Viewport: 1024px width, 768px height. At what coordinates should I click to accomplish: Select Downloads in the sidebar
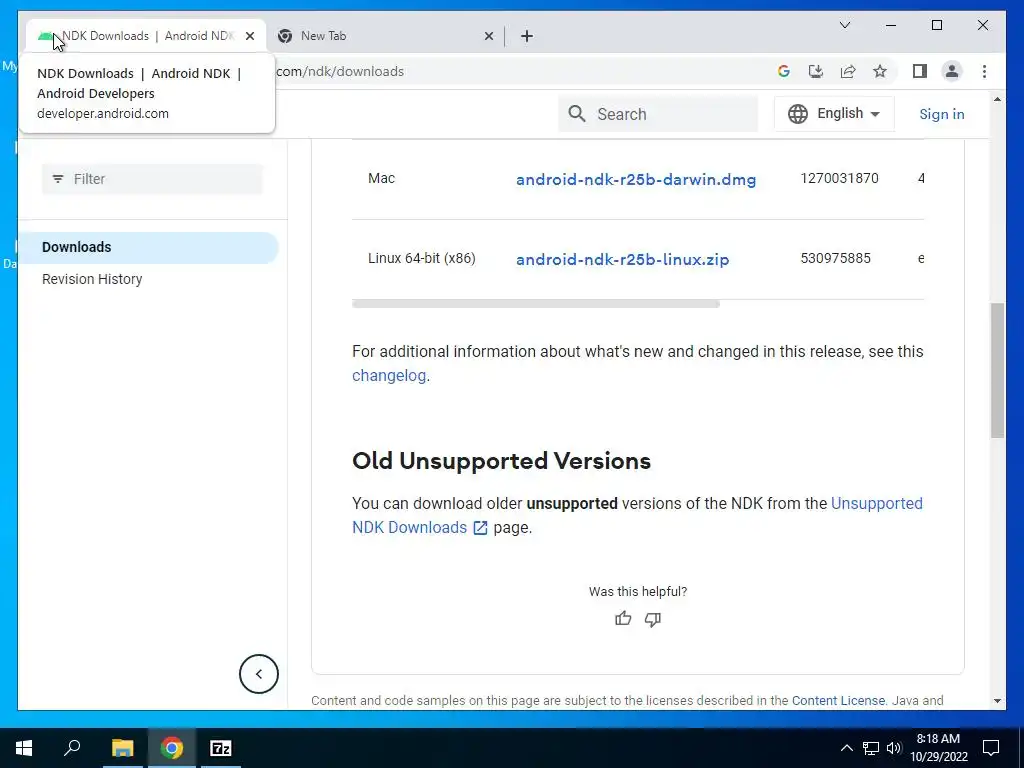149,248
